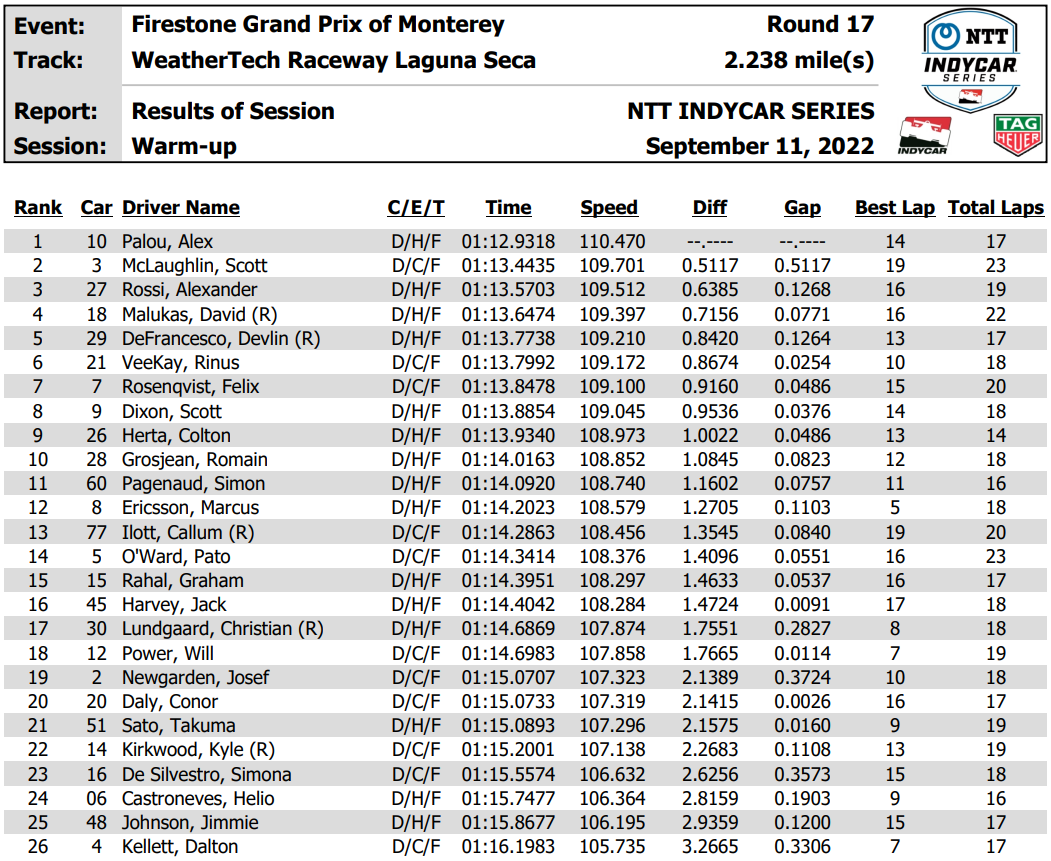The width and height of the screenshot is (1051, 861).
Task: Select the Palou, Alex row
Action: point(525,241)
